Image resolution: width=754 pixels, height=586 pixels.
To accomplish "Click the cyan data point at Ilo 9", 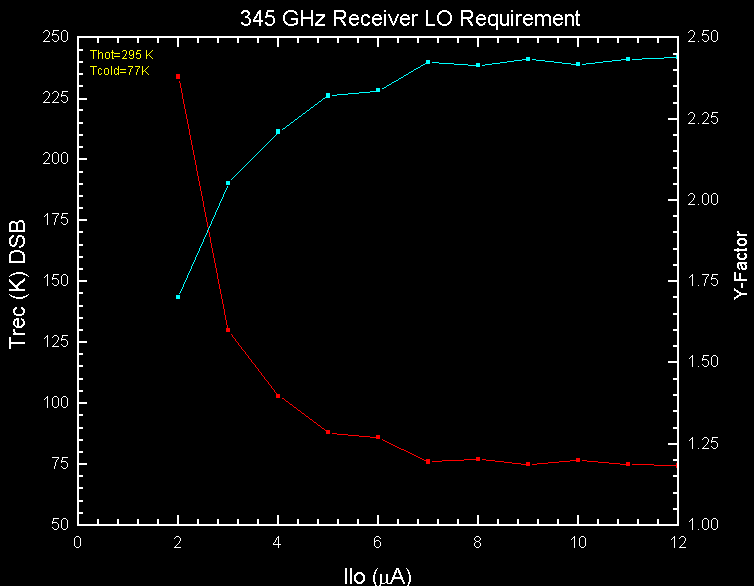I will [528, 59].
